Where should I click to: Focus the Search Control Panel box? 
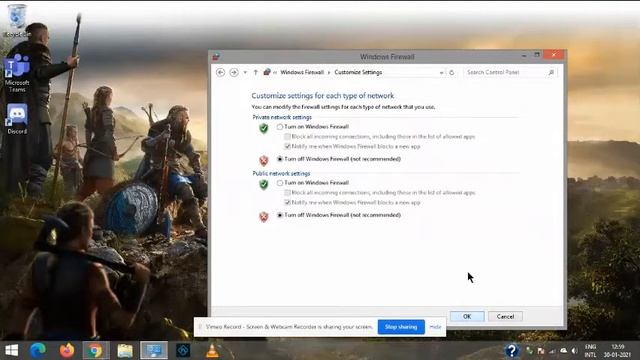point(510,72)
